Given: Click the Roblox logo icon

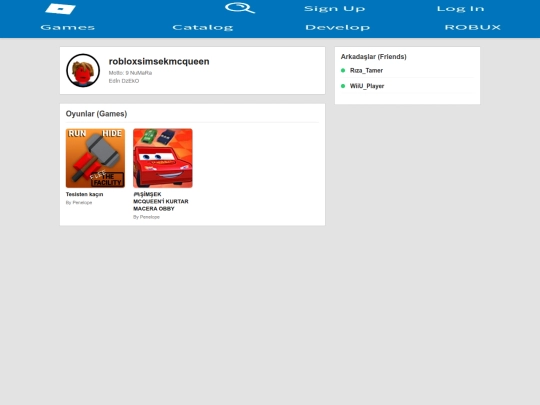Looking at the screenshot, I should point(61,9).
